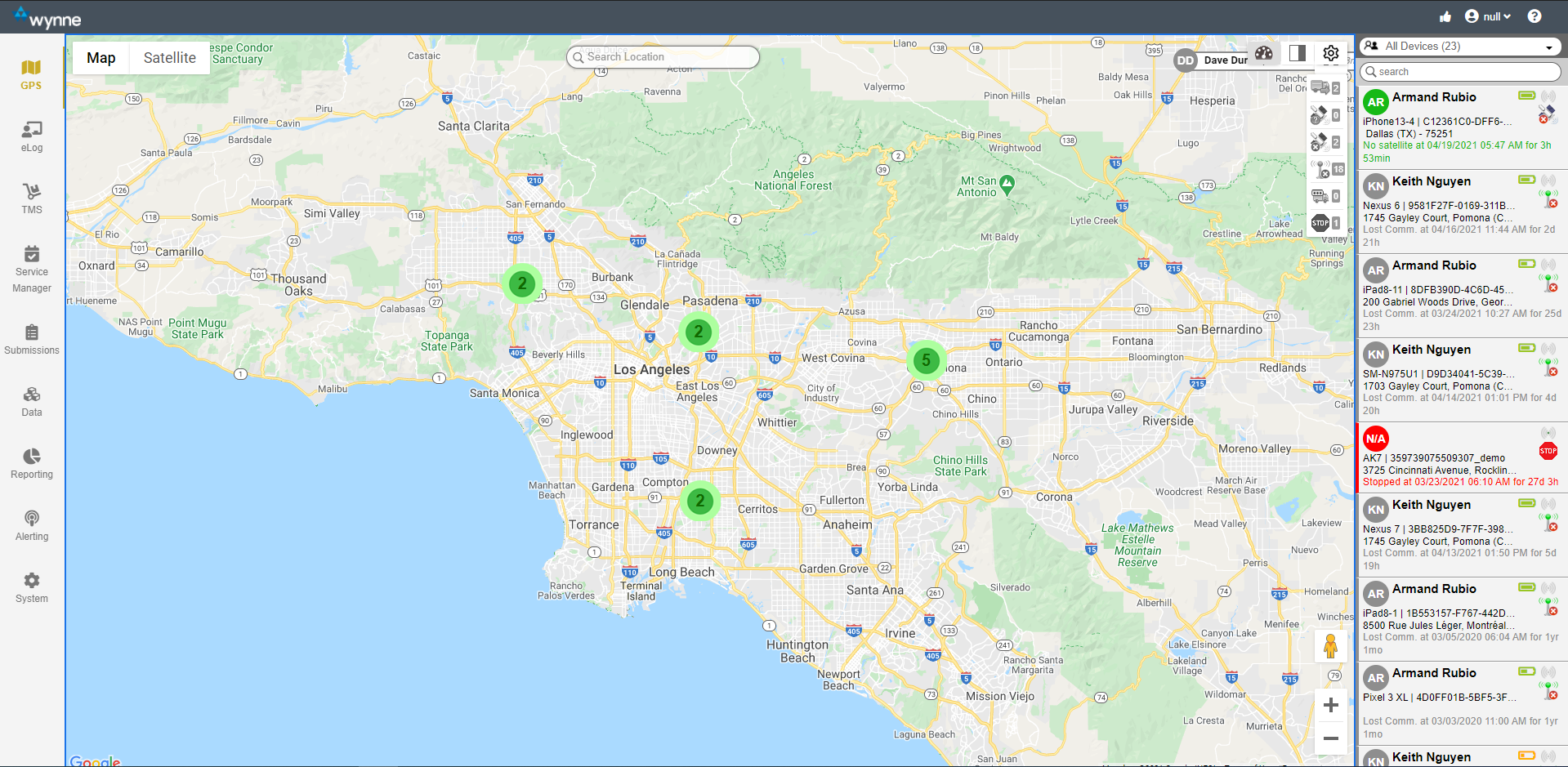Toggle the split-panel view icon
This screenshot has width=1568, height=767.
point(1297,53)
